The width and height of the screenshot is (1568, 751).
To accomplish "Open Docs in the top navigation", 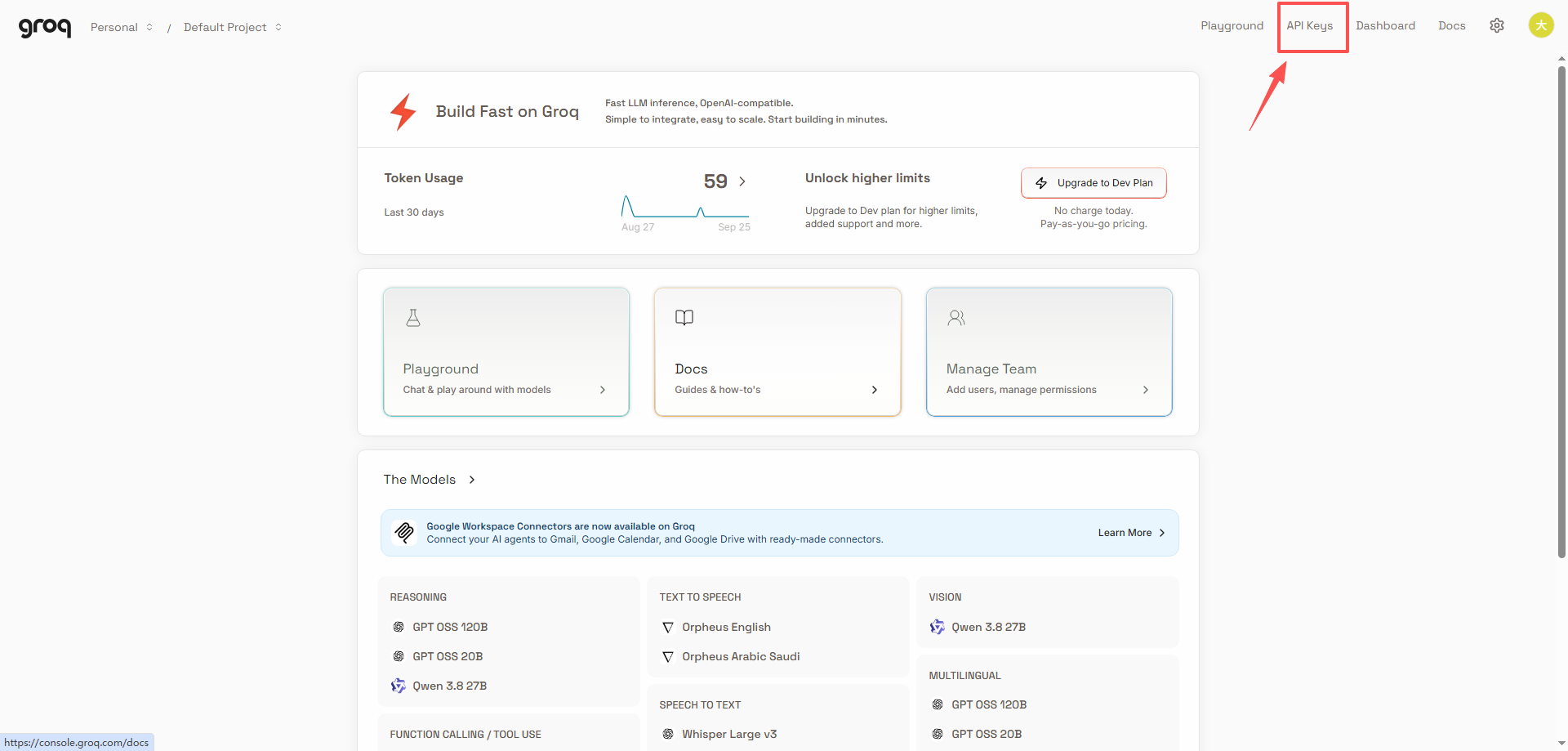I will (x=1452, y=25).
